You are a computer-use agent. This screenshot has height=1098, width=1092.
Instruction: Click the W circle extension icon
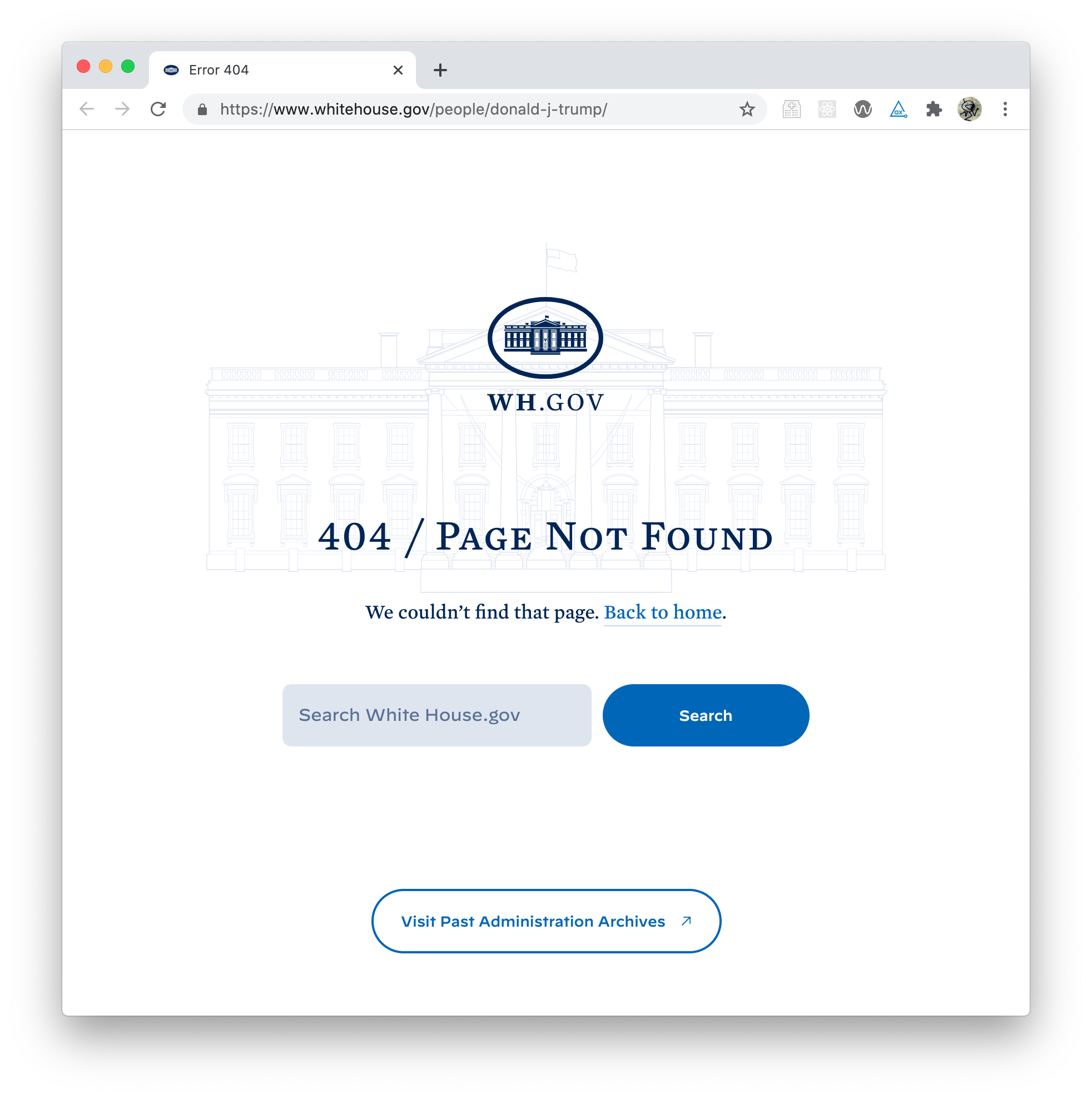tap(862, 109)
